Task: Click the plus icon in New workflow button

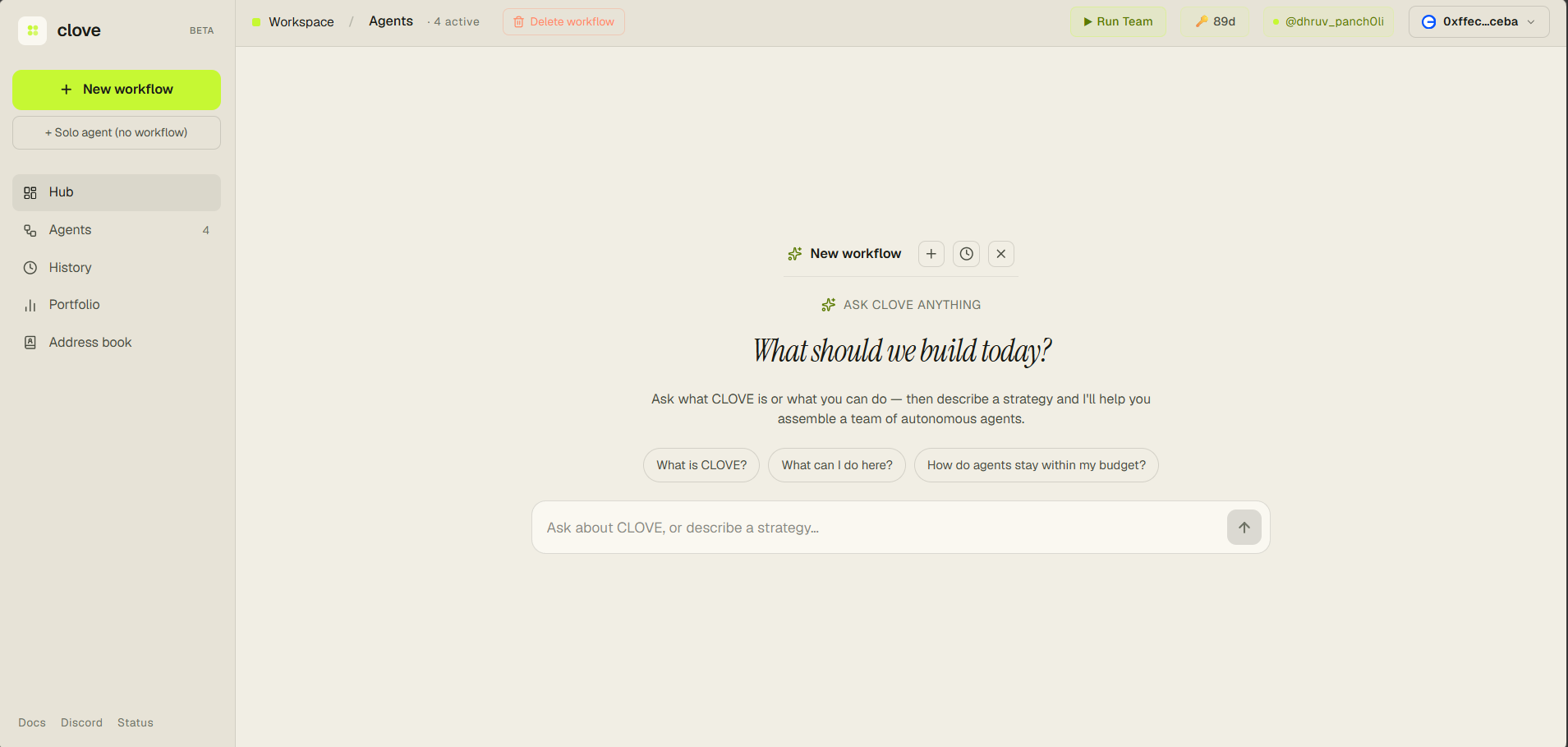Action: click(67, 90)
